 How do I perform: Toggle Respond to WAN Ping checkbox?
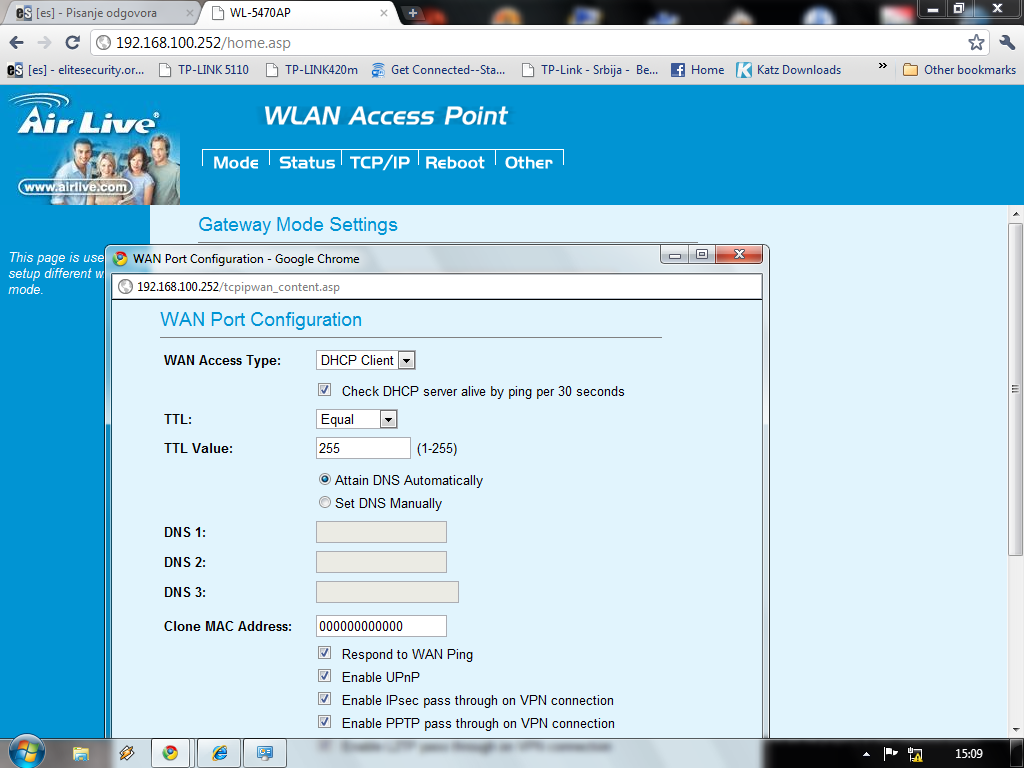point(325,652)
